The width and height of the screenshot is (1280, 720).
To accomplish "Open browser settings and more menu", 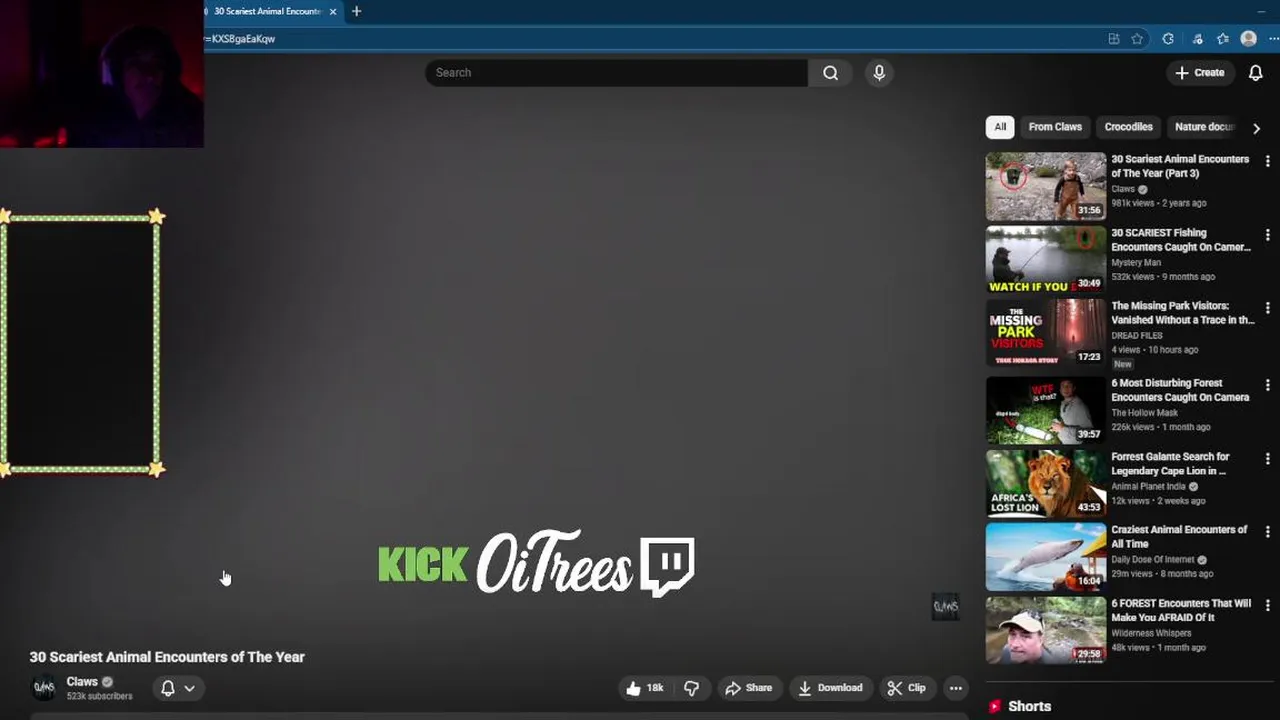I will tap(1273, 39).
